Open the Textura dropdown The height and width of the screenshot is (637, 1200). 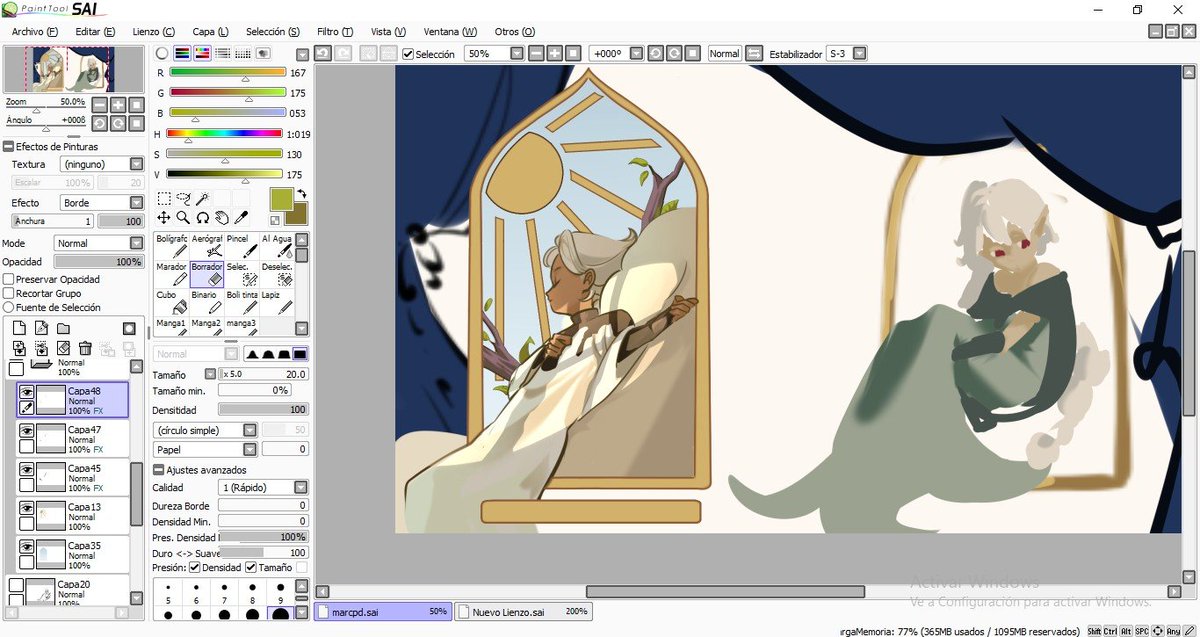tap(101, 164)
